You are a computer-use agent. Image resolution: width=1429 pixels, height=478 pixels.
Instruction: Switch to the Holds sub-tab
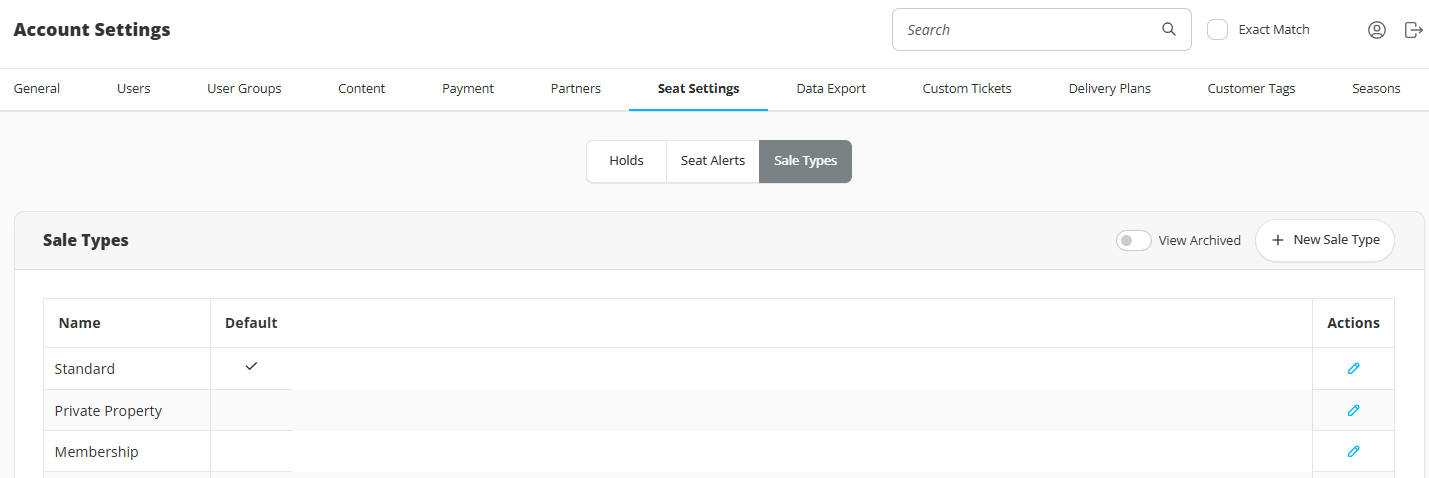626,161
